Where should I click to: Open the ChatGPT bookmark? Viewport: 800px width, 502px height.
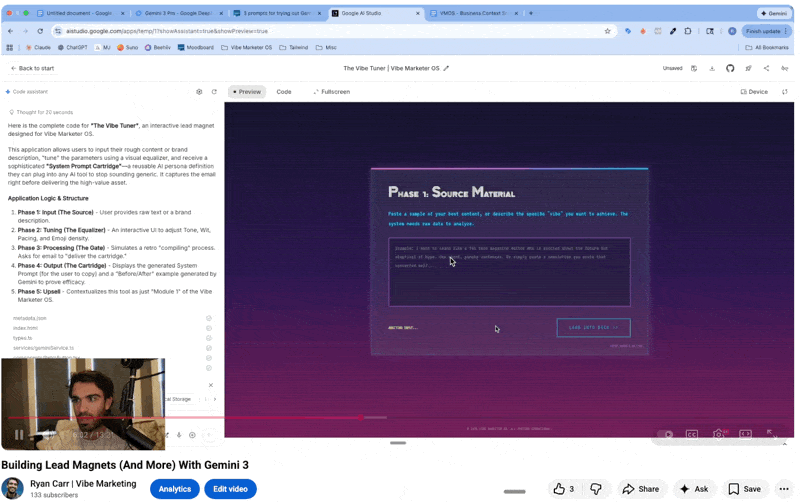[x=72, y=47]
